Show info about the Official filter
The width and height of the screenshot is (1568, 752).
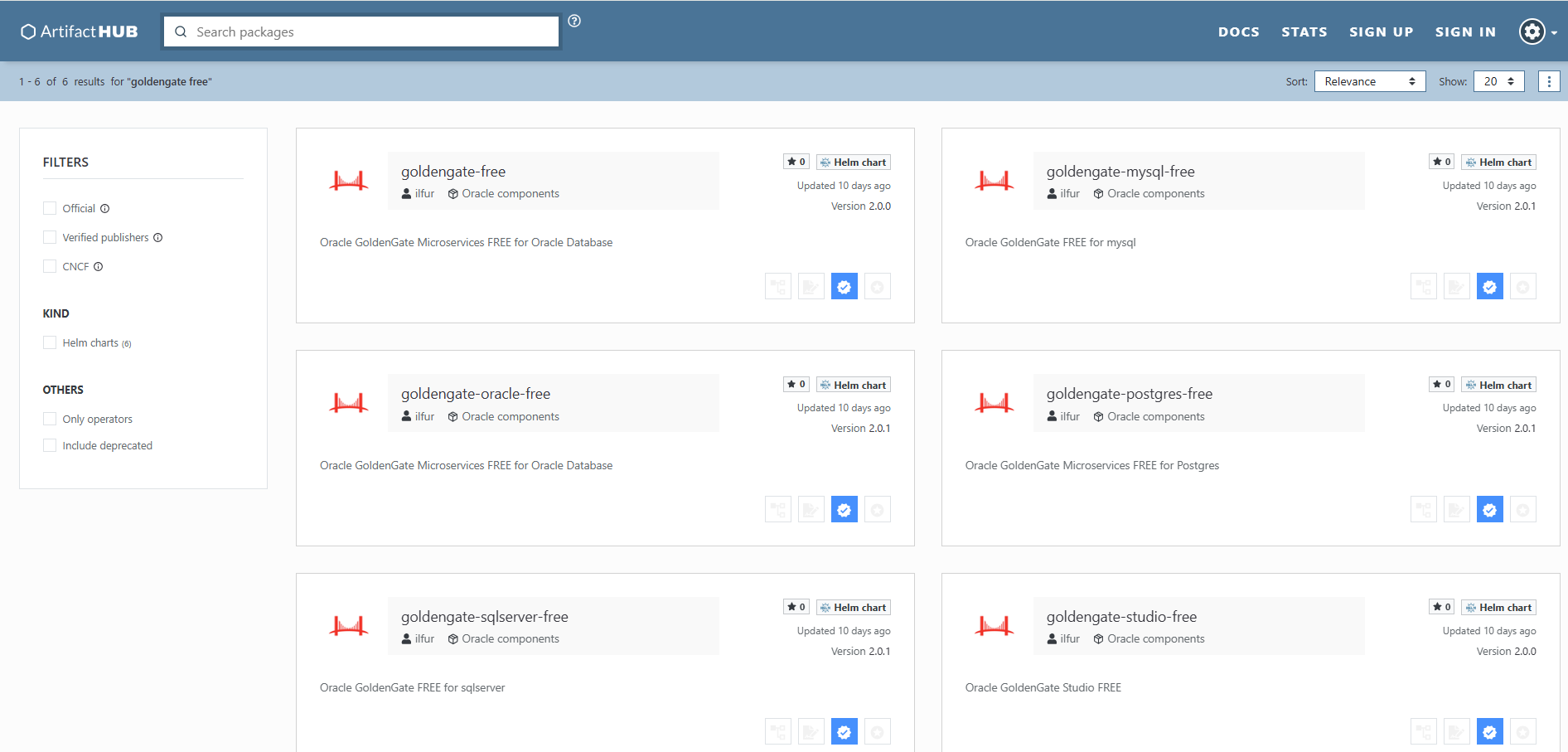tap(105, 209)
